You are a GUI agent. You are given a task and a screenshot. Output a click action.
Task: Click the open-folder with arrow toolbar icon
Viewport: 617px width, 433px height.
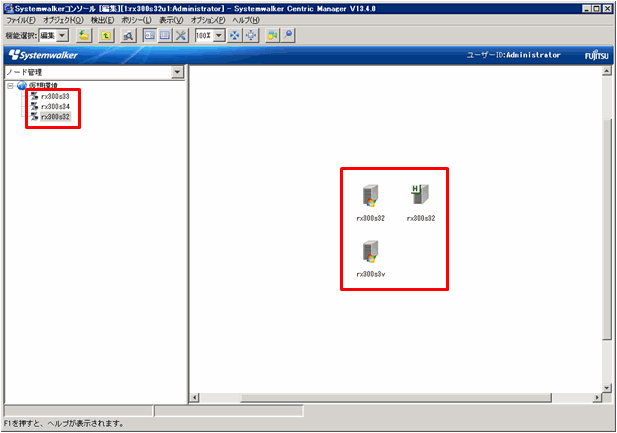(84, 35)
